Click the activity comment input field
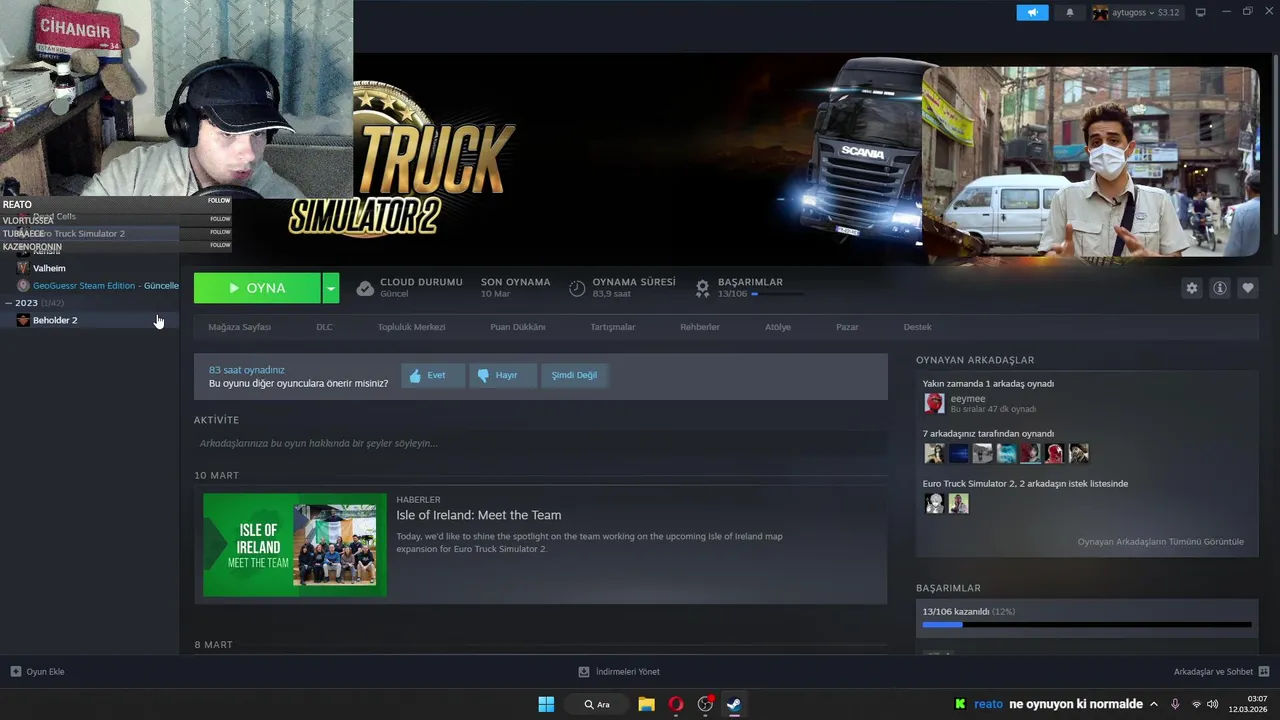The image size is (1280, 720). [540, 443]
